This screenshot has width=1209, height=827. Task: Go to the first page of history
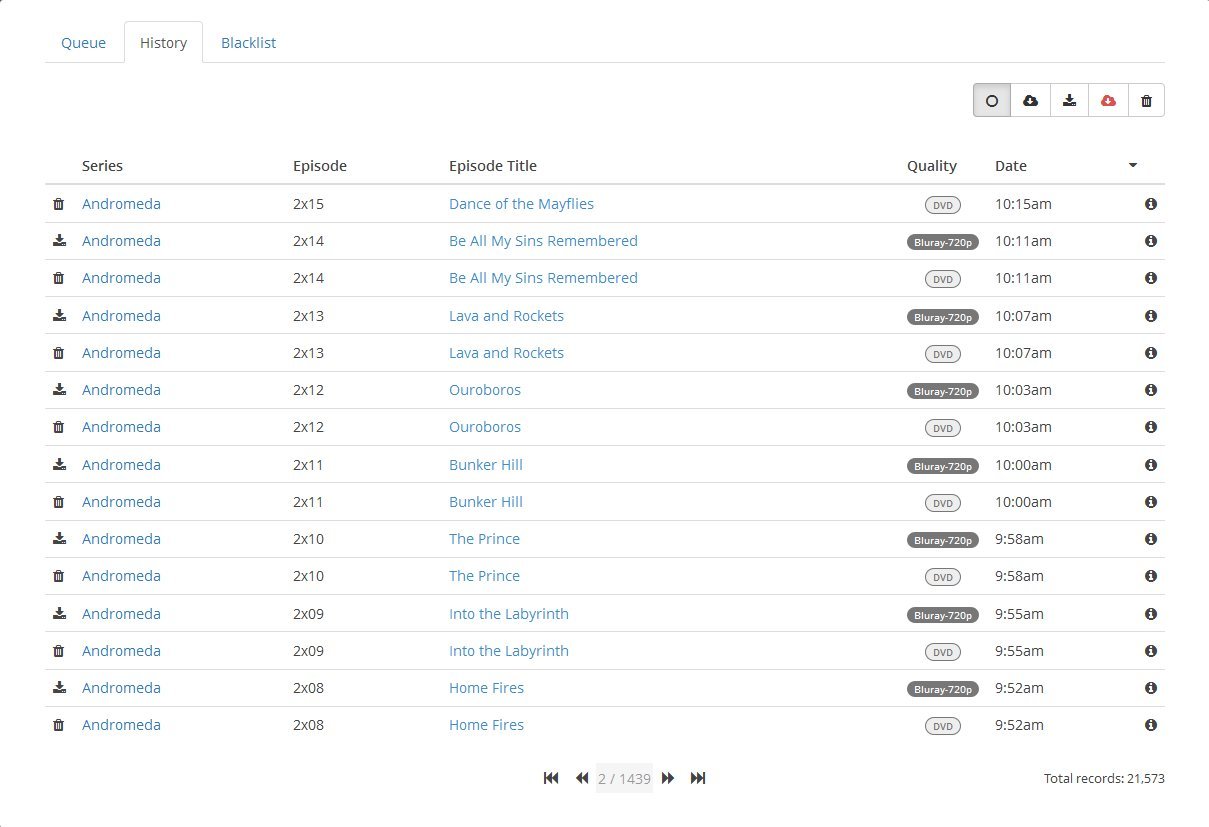point(551,778)
